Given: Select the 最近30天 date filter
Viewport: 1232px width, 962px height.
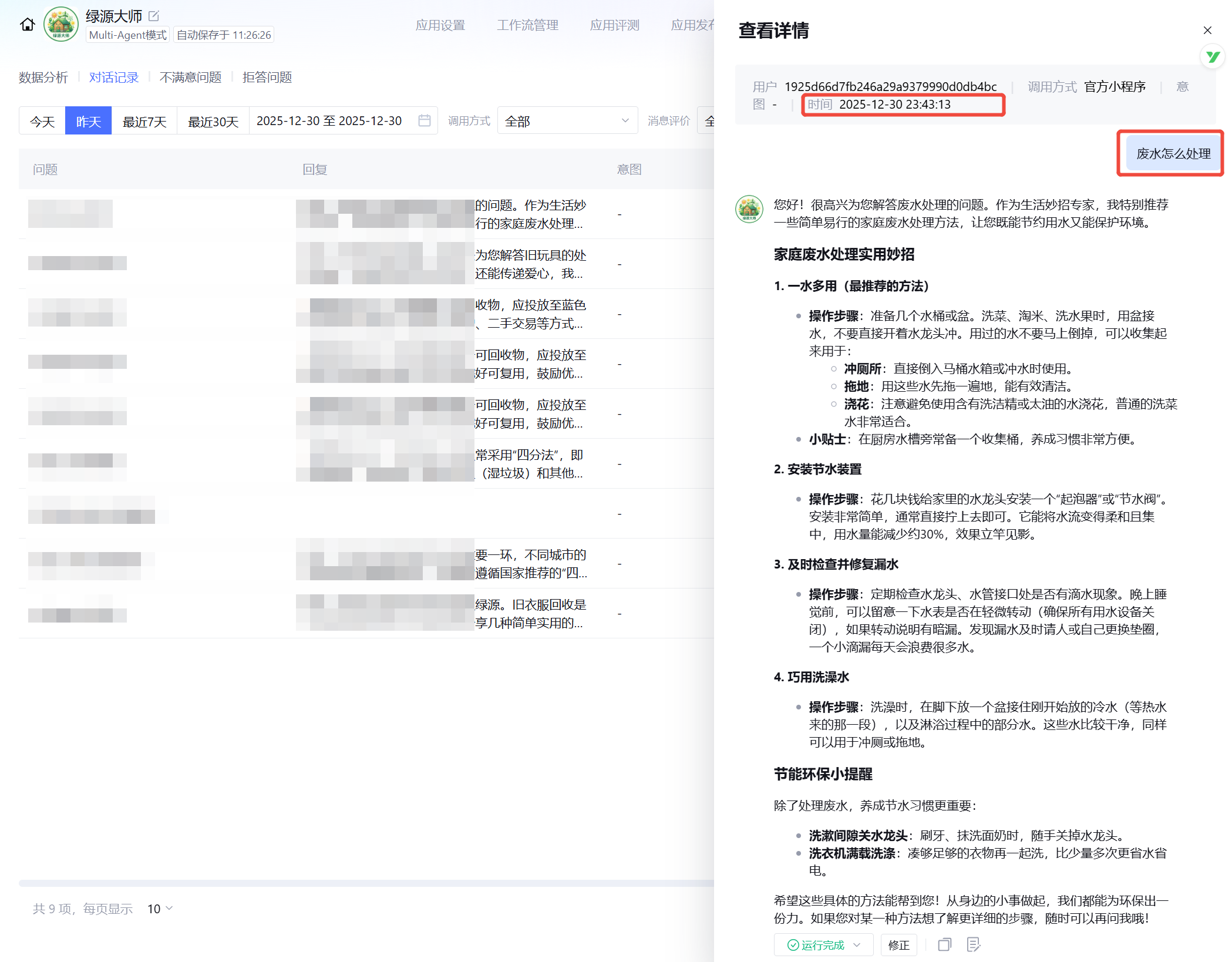Looking at the screenshot, I should click(213, 121).
